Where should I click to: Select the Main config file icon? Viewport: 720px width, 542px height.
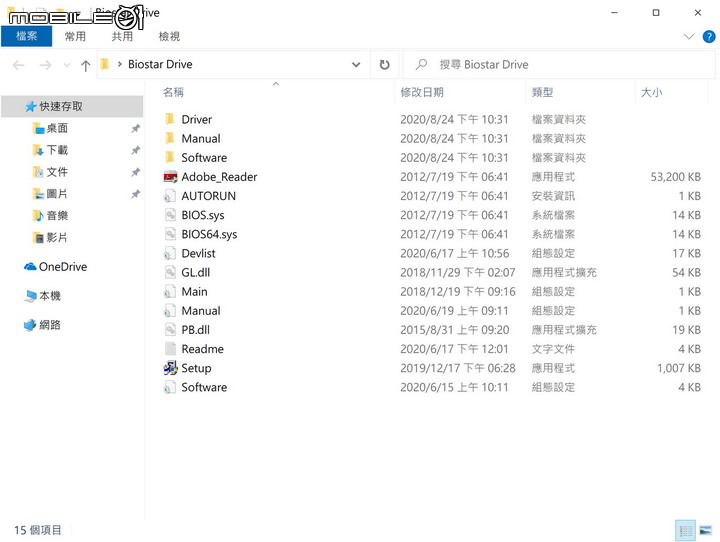[170, 292]
